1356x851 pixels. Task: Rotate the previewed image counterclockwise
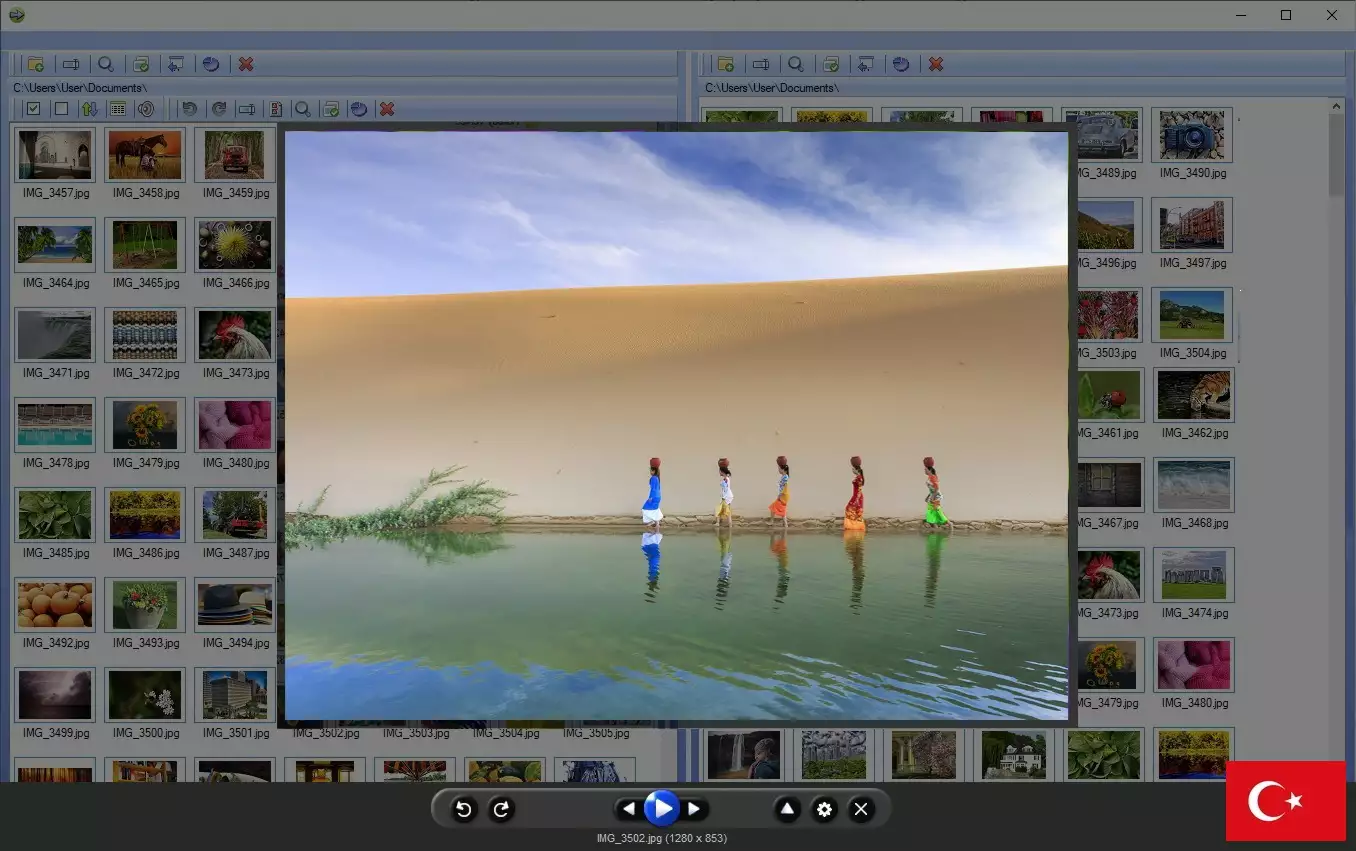pyautogui.click(x=463, y=809)
